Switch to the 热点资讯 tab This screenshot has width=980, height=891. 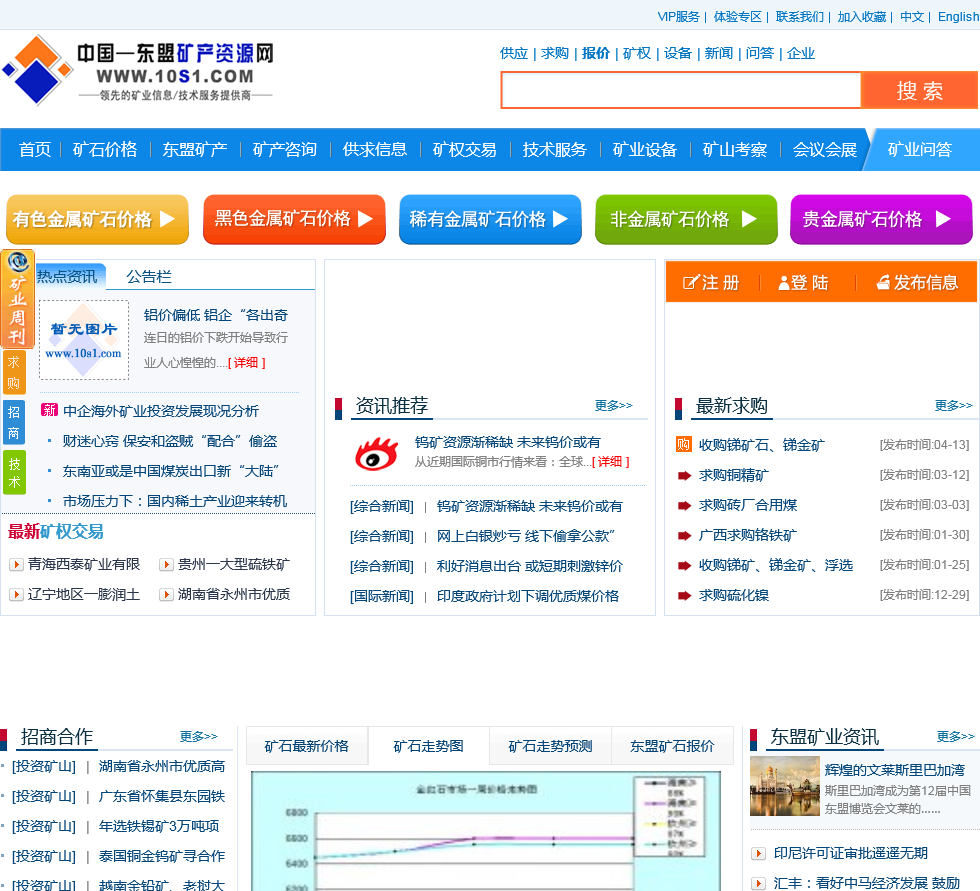69,276
